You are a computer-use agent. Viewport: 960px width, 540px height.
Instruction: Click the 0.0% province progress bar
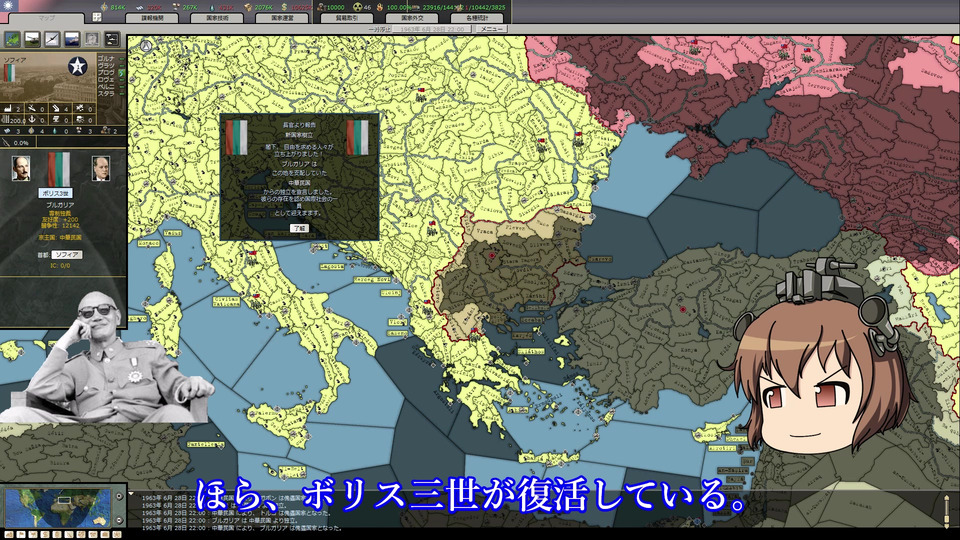pos(18,143)
